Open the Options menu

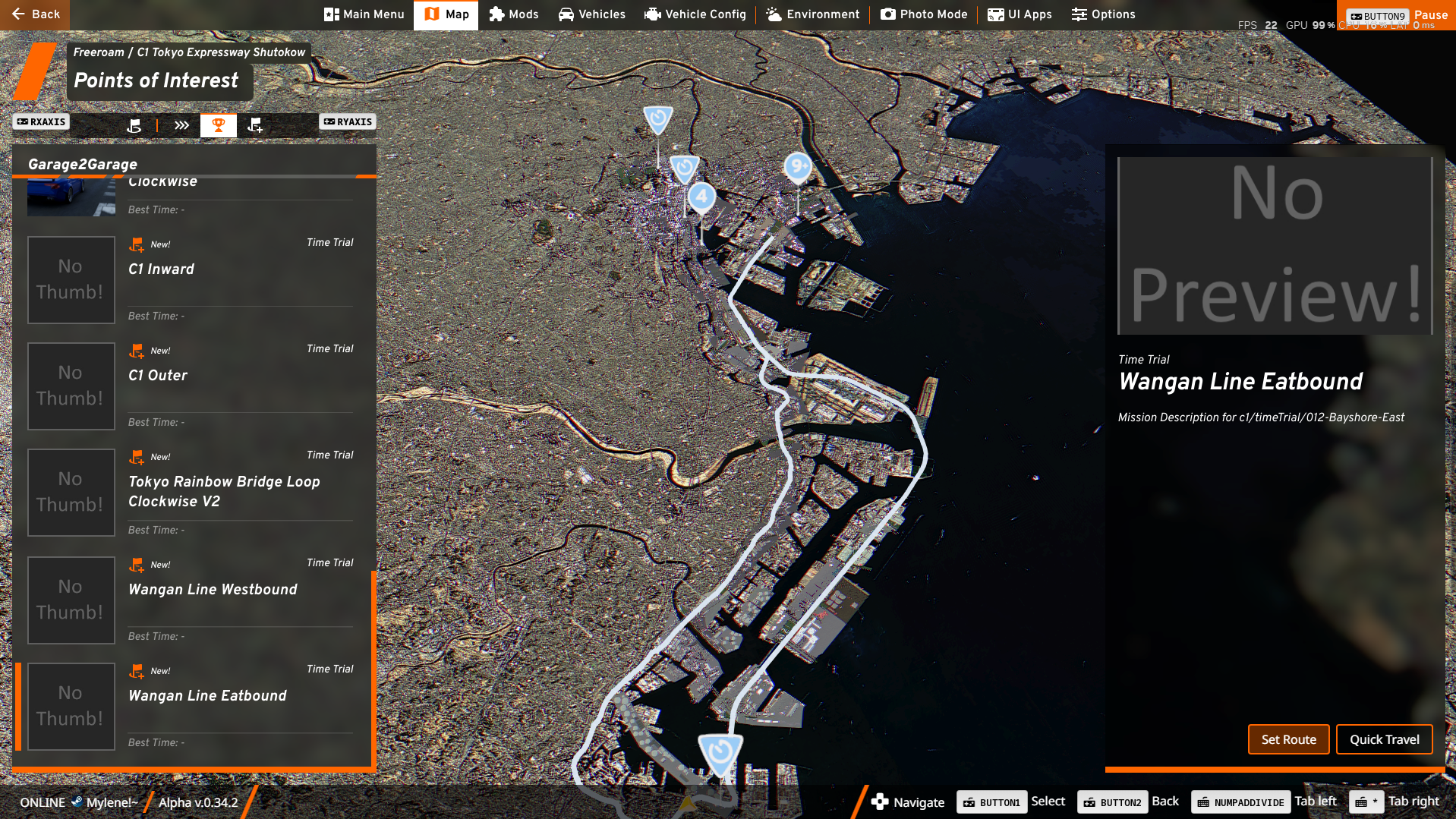pos(1104,14)
